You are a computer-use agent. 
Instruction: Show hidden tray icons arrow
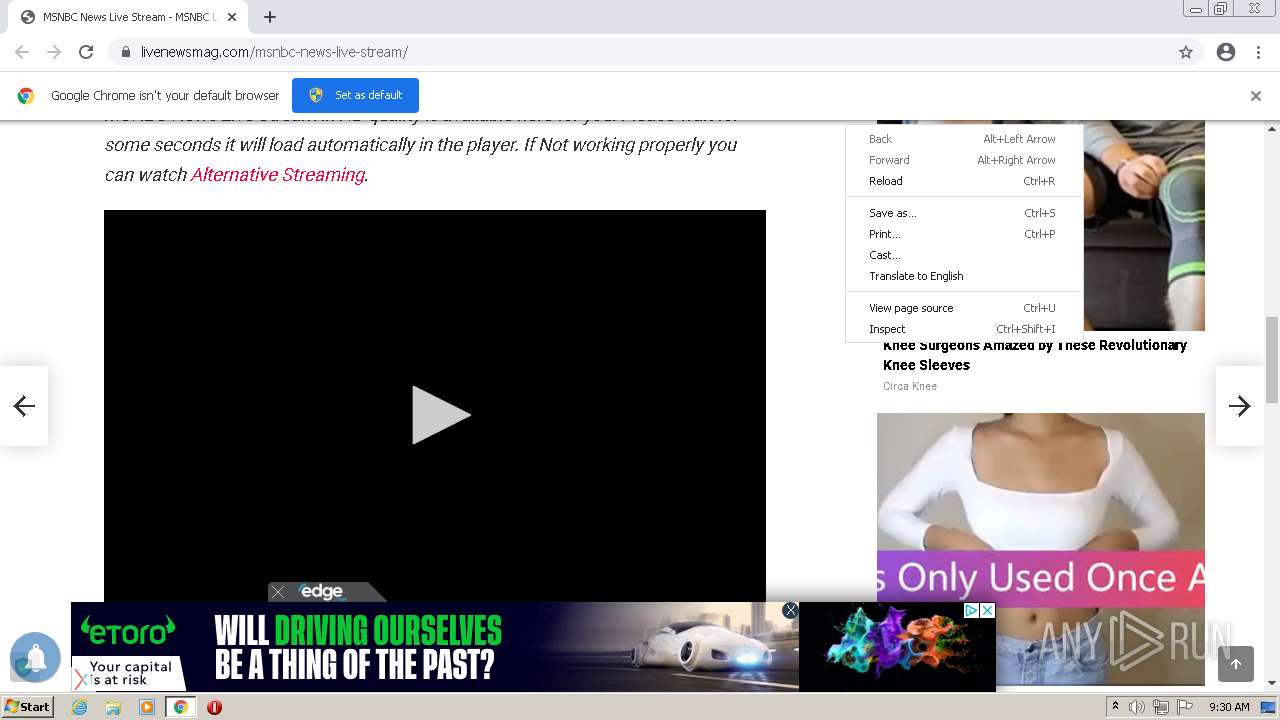(x=1115, y=707)
